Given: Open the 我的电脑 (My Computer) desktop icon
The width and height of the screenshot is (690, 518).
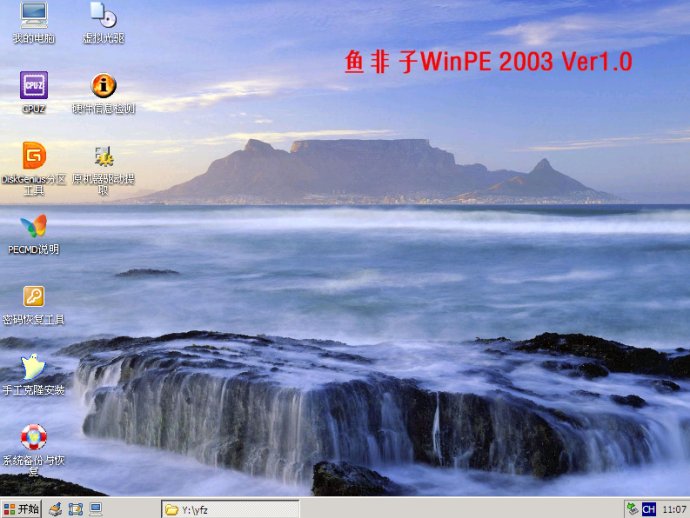Looking at the screenshot, I should click(x=33, y=15).
